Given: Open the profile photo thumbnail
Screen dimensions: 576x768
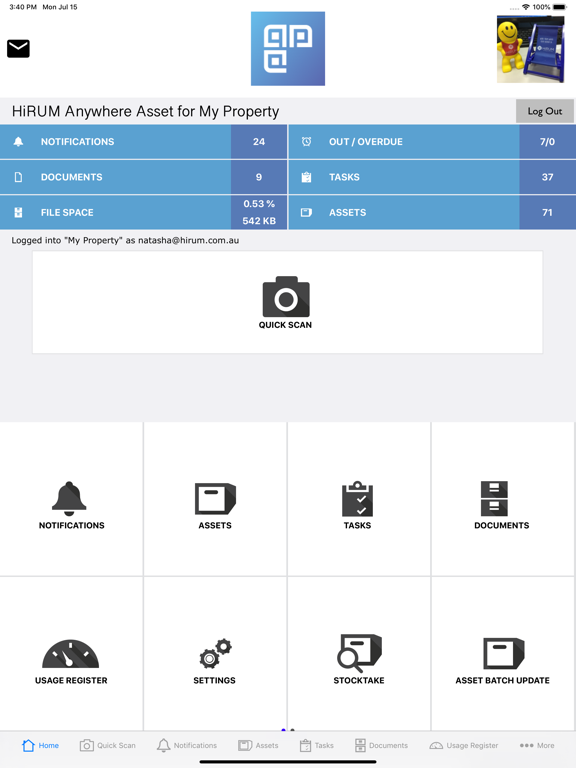Looking at the screenshot, I should tap(530, 48).
